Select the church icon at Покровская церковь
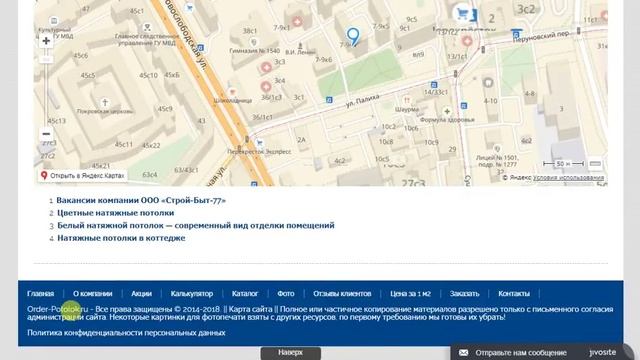 (104, 102)
